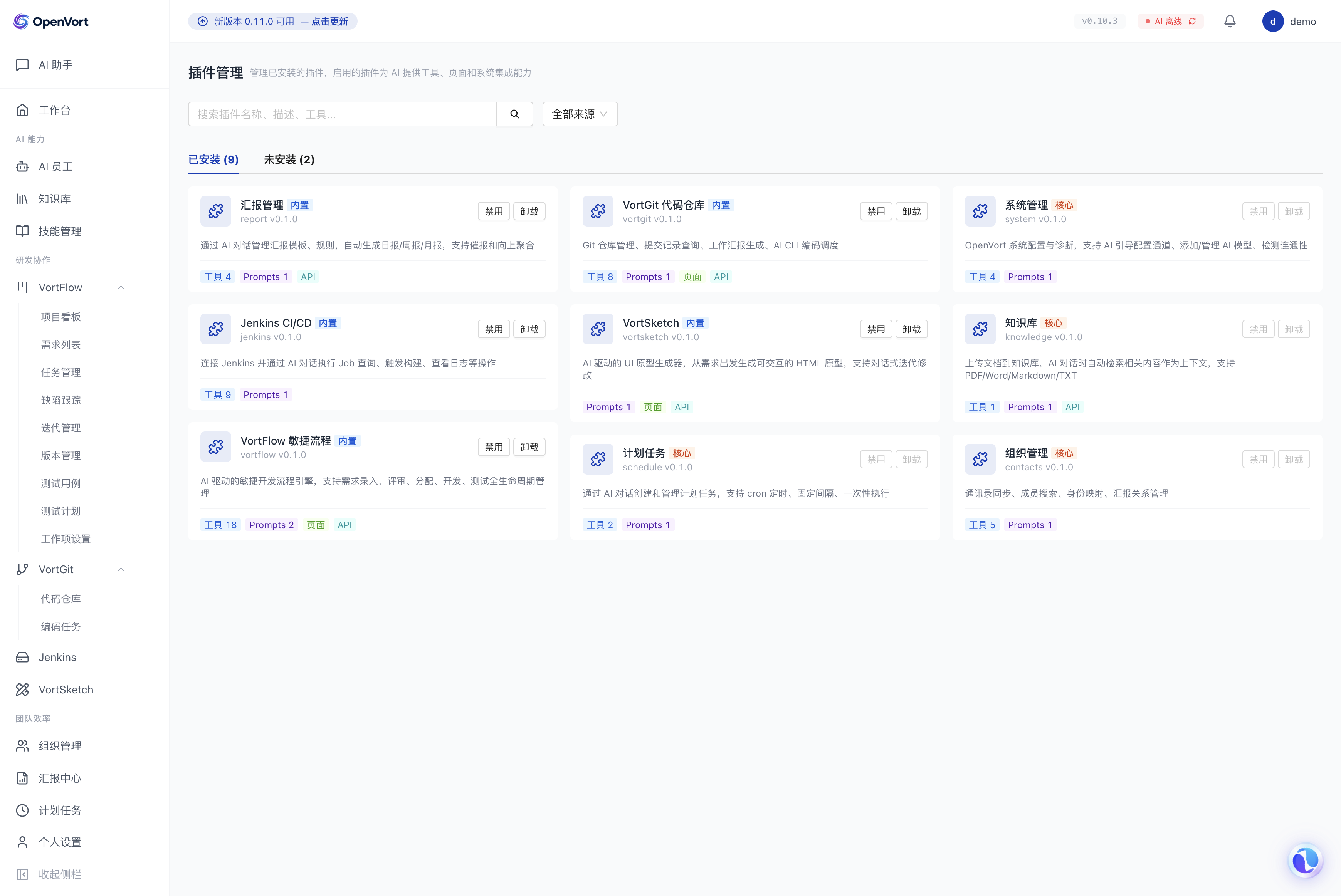Uninstall the Jenkins CI/CD plugin

tap(529, 329)
